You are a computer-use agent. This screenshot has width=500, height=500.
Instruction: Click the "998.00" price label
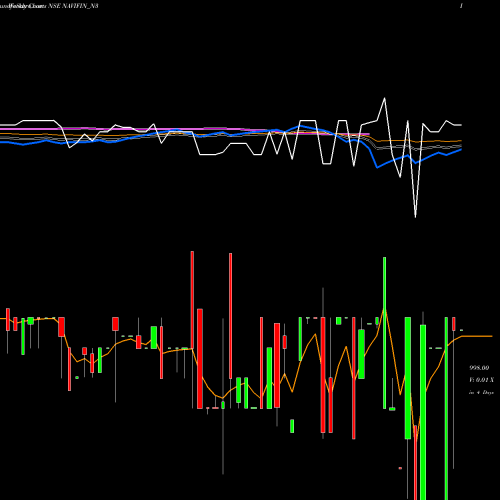479,368
